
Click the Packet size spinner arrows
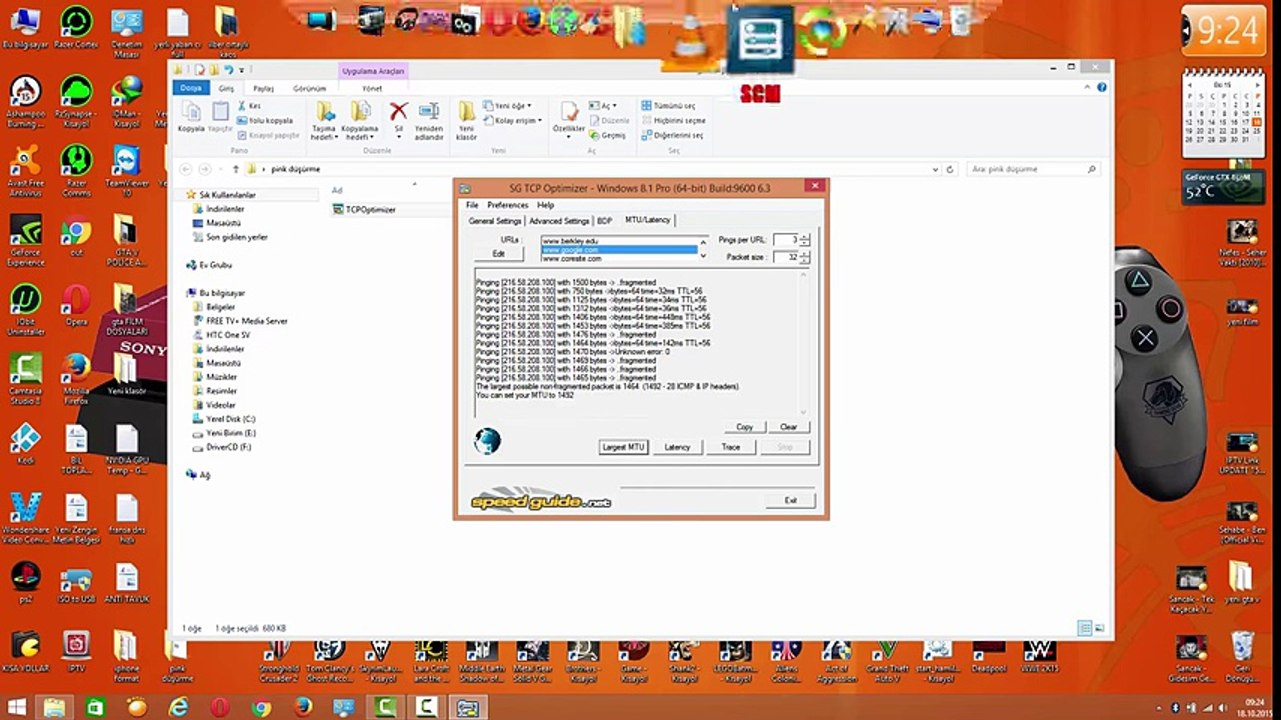(805, 257)
